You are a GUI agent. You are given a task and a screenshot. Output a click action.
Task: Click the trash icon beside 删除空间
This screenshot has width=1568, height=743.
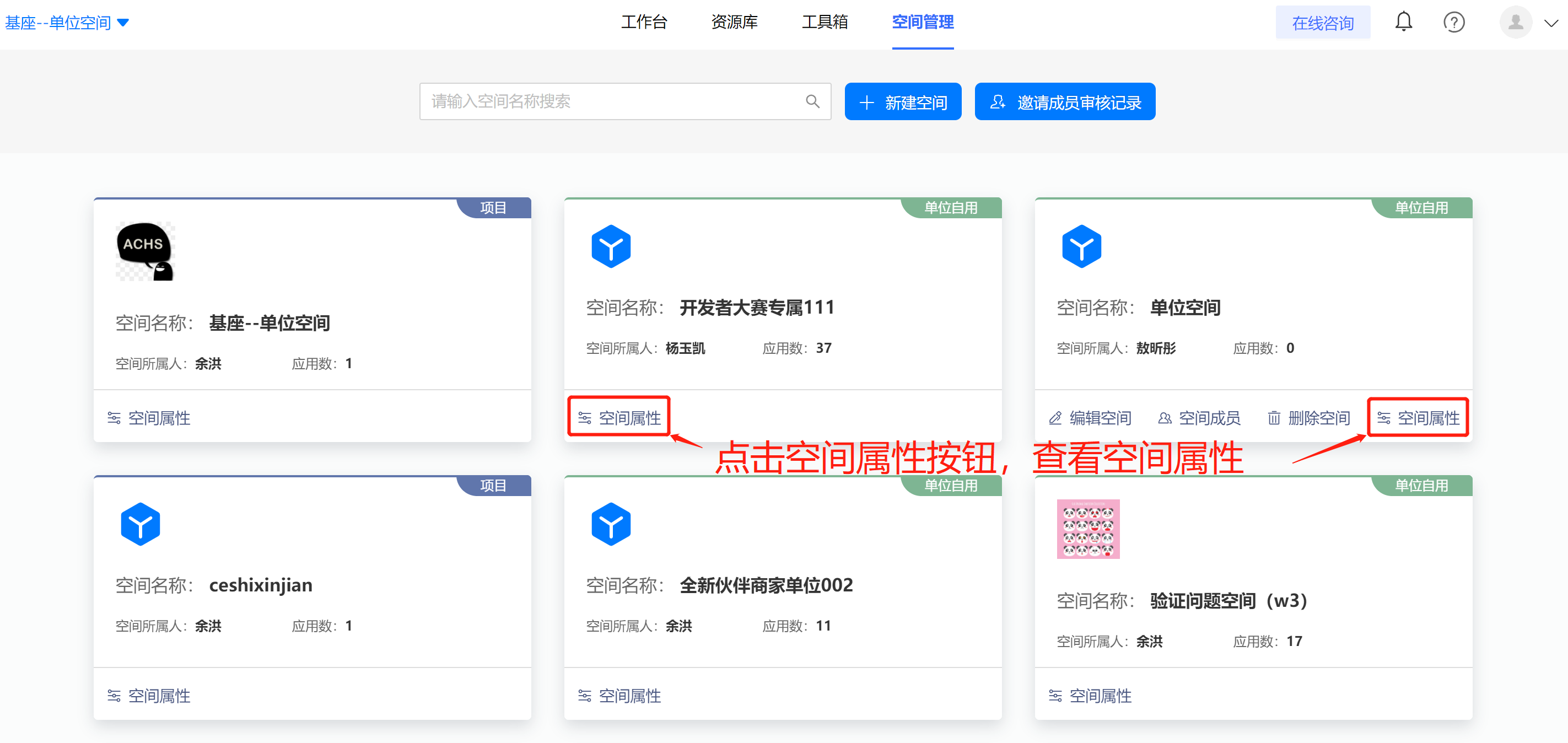pos(1273,418)
